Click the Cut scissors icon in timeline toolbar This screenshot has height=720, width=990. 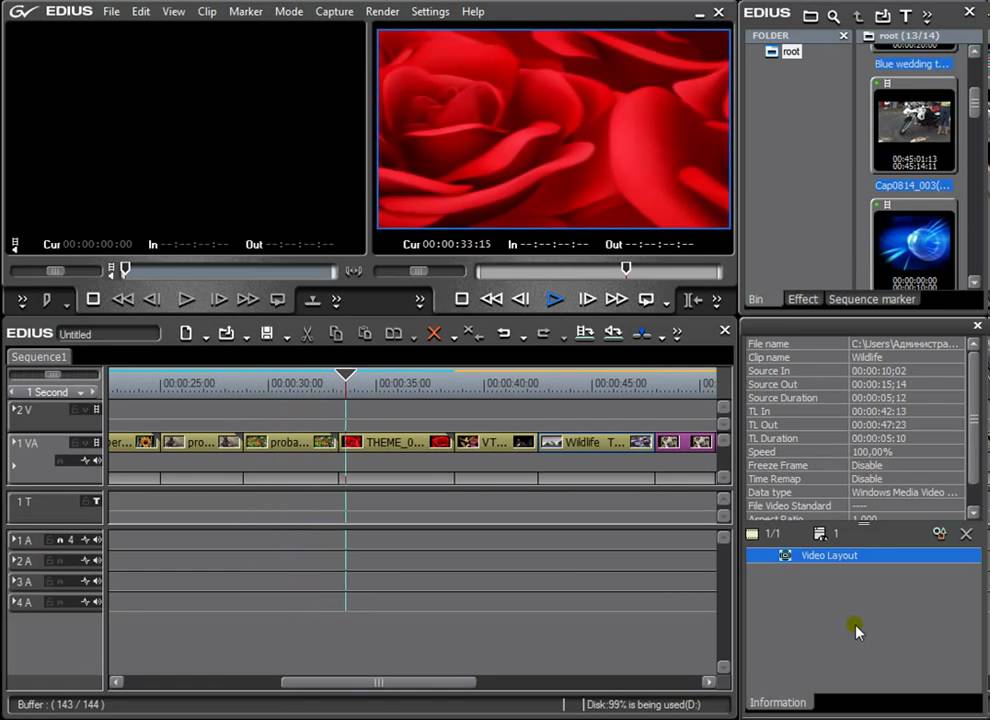pyautogui.click(x=307, y=333)
